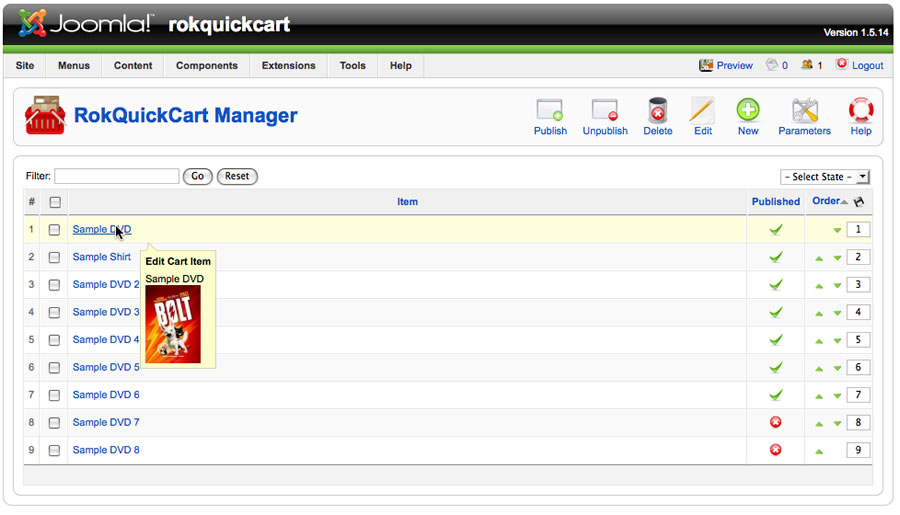The width and height of the screenshot is (900, 515).
Task: Open the Extensions menu
Action: click(x=288, y=65)
